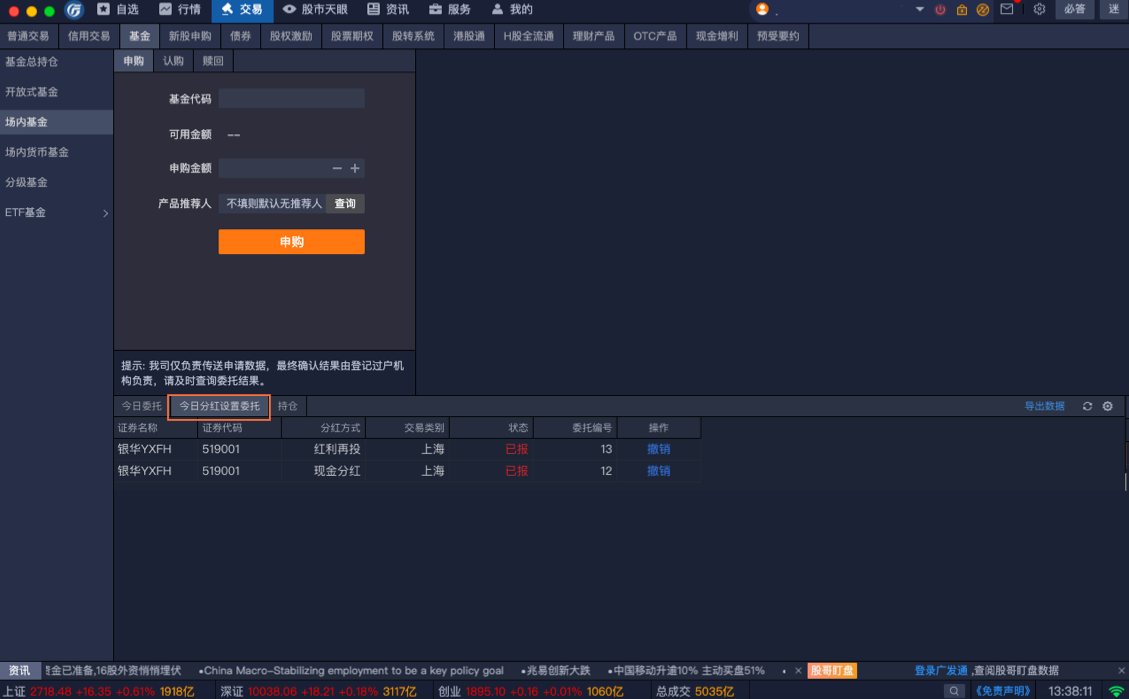Screen dimensions: 1129x699
Task: Click the red power/logout icon
Action: (940, 10)
